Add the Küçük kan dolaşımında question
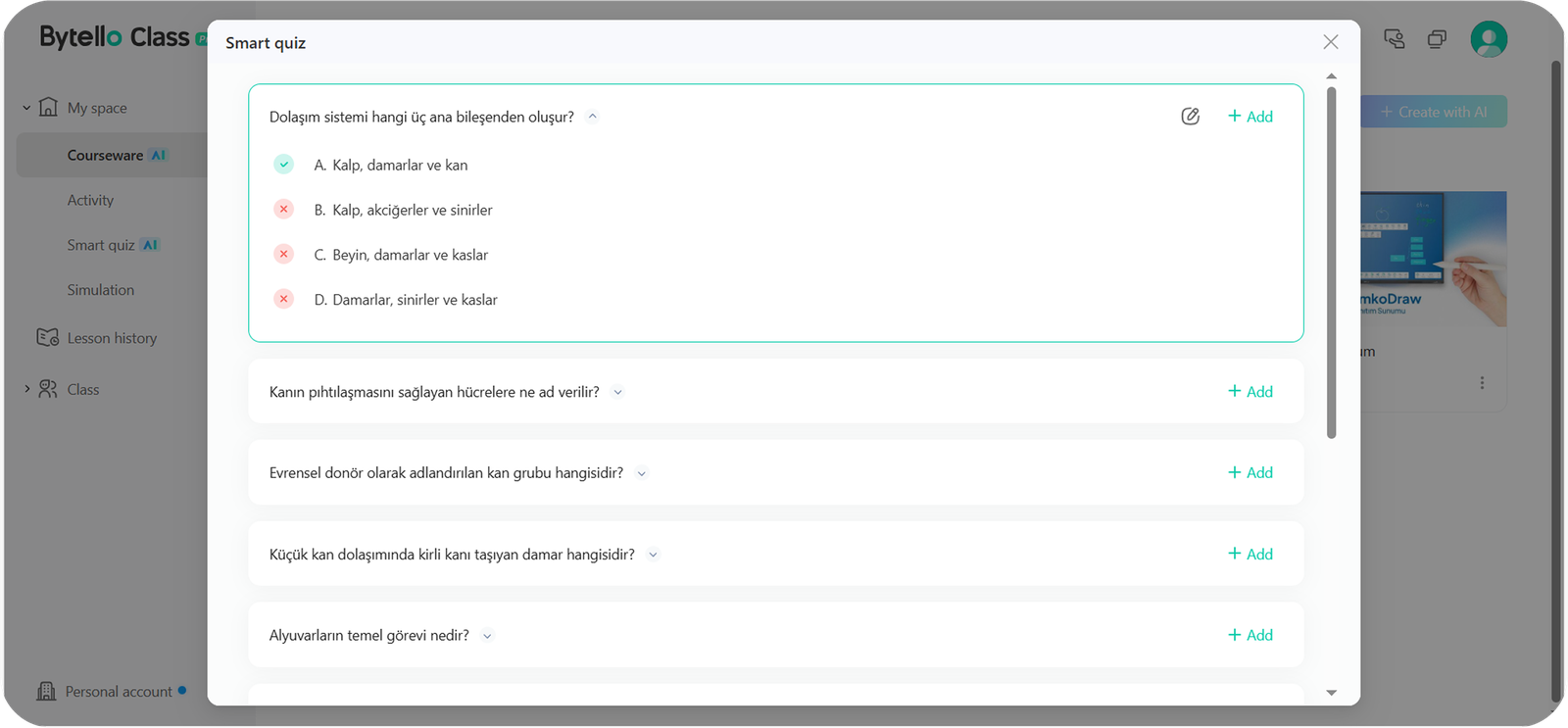 pyautogui.click(x=1250, y=554)
